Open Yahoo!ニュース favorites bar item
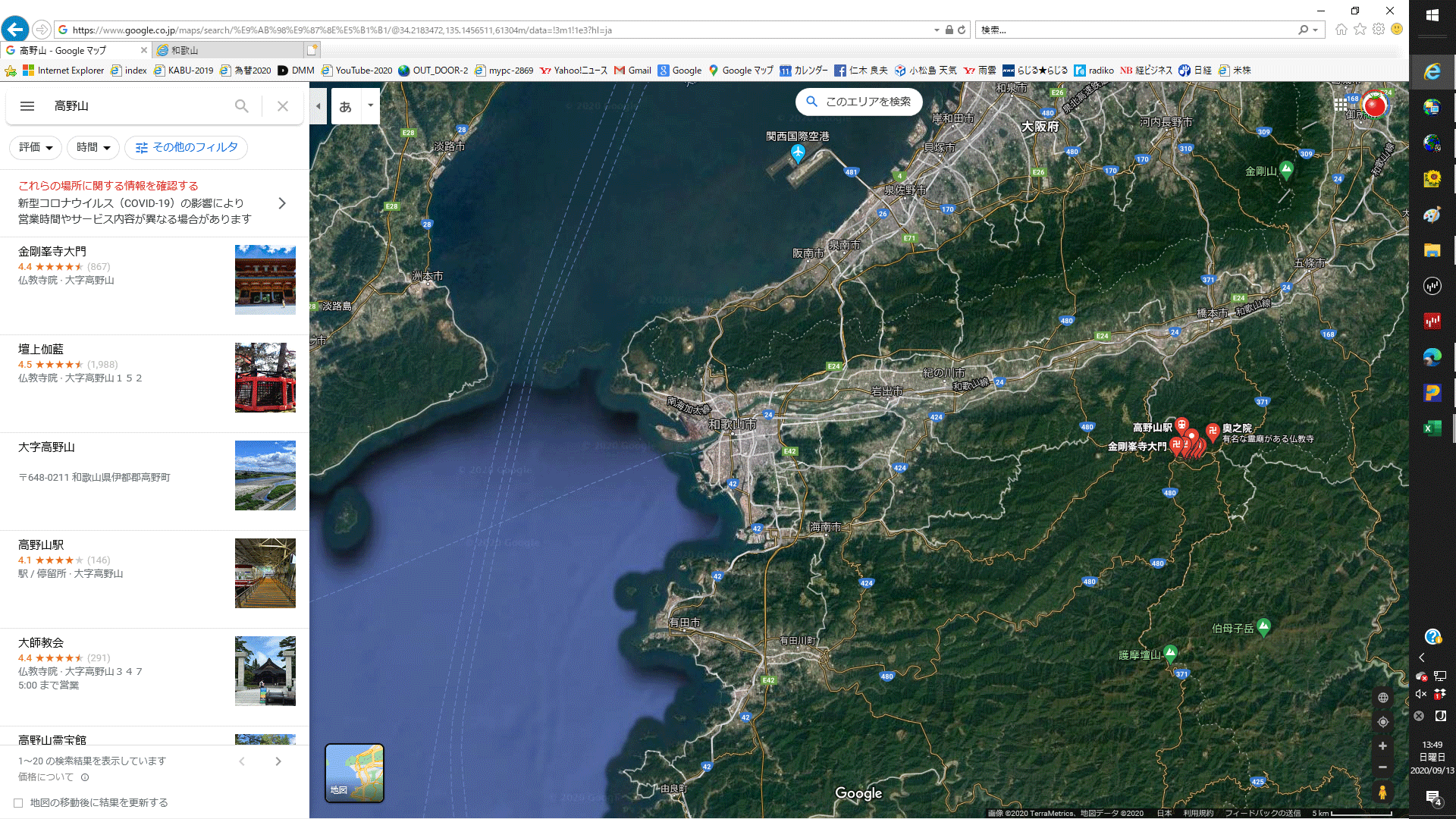 (573, 71)
